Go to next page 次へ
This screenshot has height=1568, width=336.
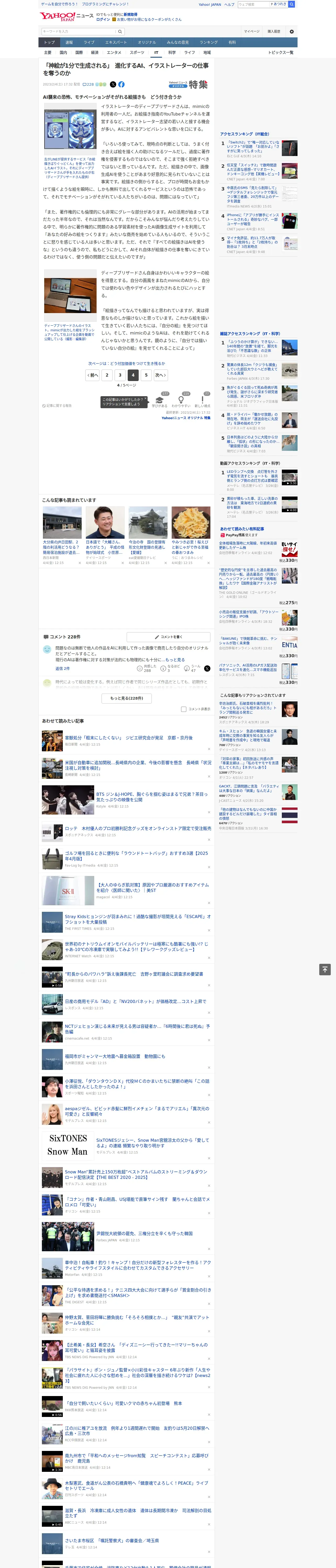160,375
